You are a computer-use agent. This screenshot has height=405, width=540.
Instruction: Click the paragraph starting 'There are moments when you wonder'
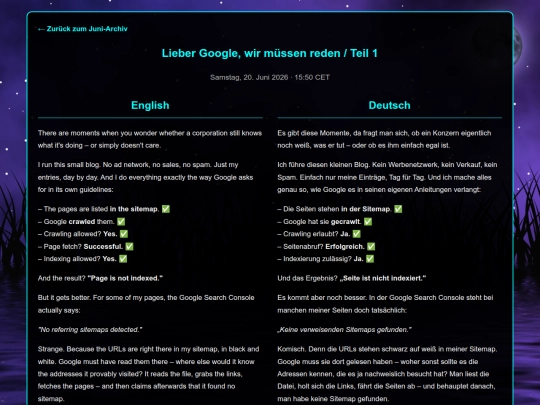[150, 139]
